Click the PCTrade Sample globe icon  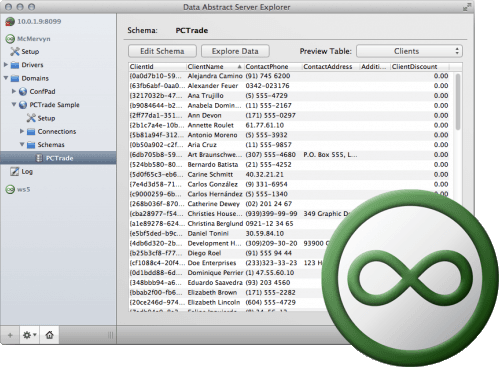coord(23,105)
